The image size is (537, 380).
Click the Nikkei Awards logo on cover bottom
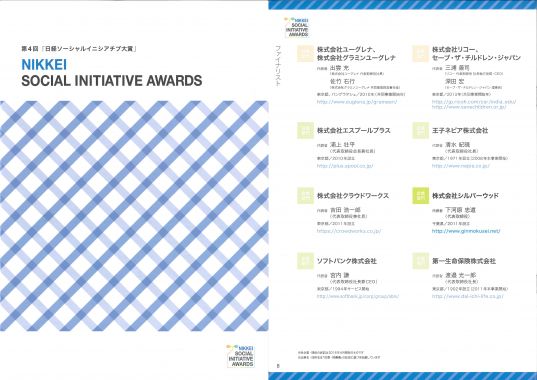[x=240, y=356]
